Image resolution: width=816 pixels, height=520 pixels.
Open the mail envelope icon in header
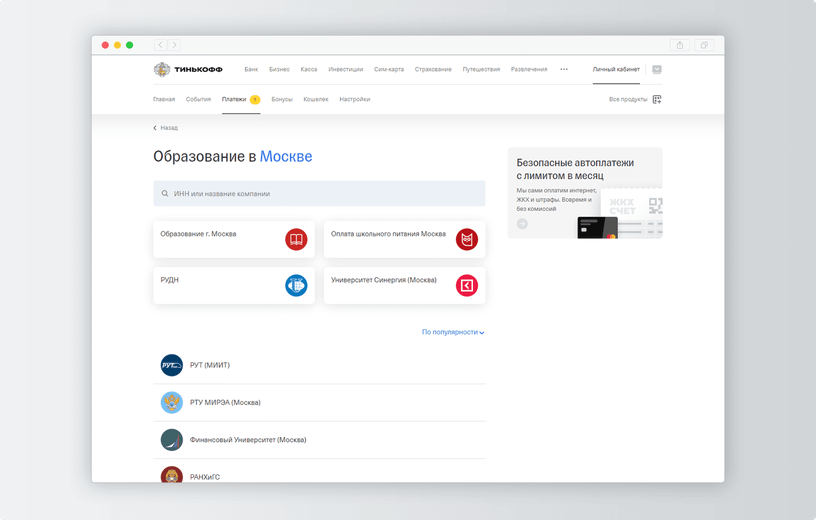(x=657, y=69)
